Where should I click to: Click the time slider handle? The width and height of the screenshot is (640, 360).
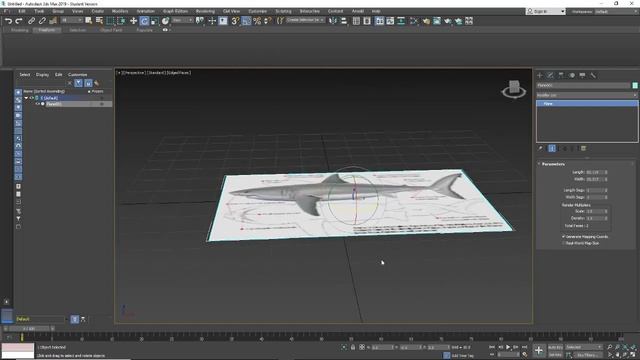coord(29,329)
